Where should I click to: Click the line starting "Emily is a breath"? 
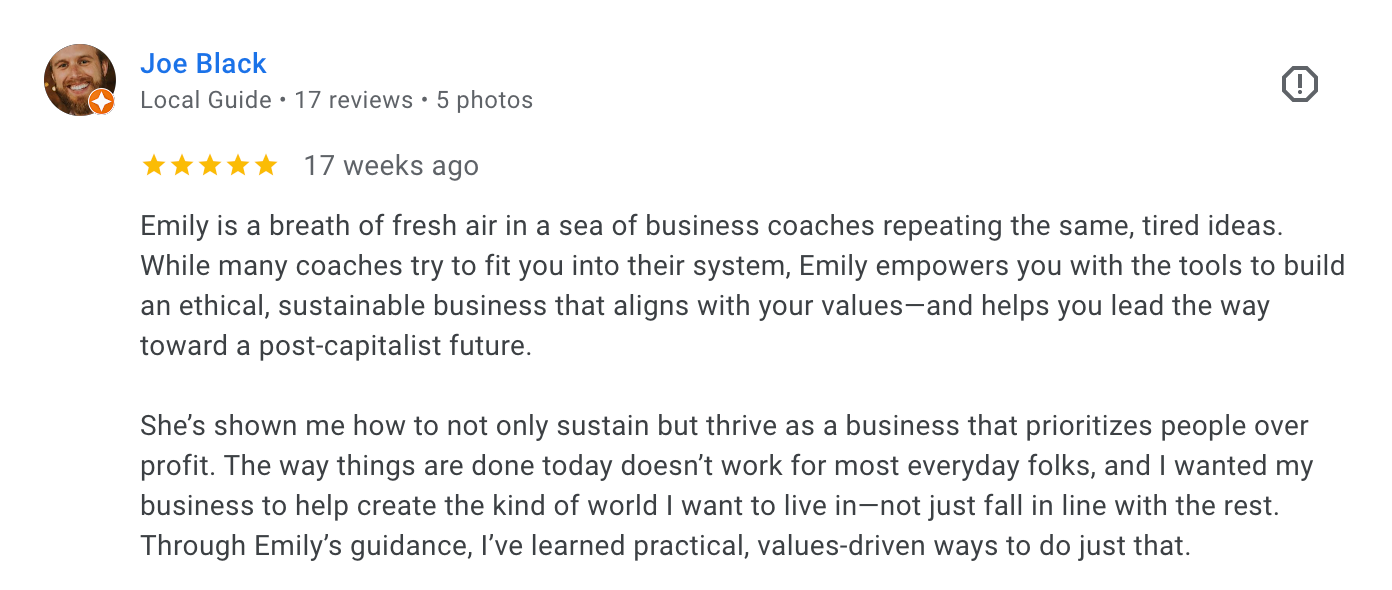[711, 226]
